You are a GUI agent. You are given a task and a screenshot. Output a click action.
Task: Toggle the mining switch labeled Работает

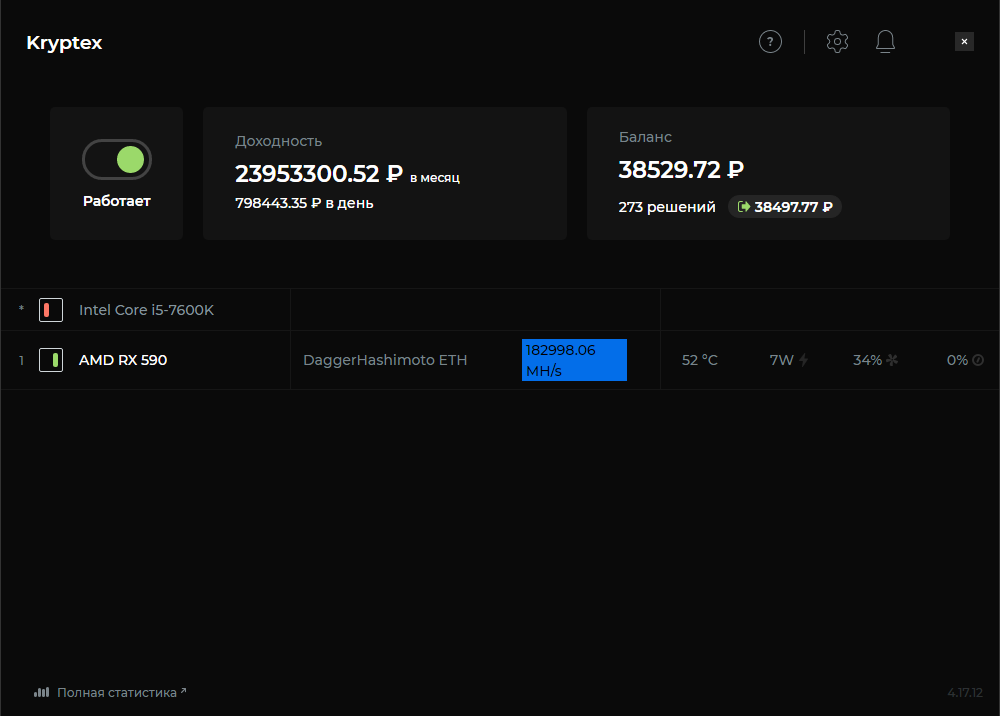pyautogui.click(x=117, y=159)
